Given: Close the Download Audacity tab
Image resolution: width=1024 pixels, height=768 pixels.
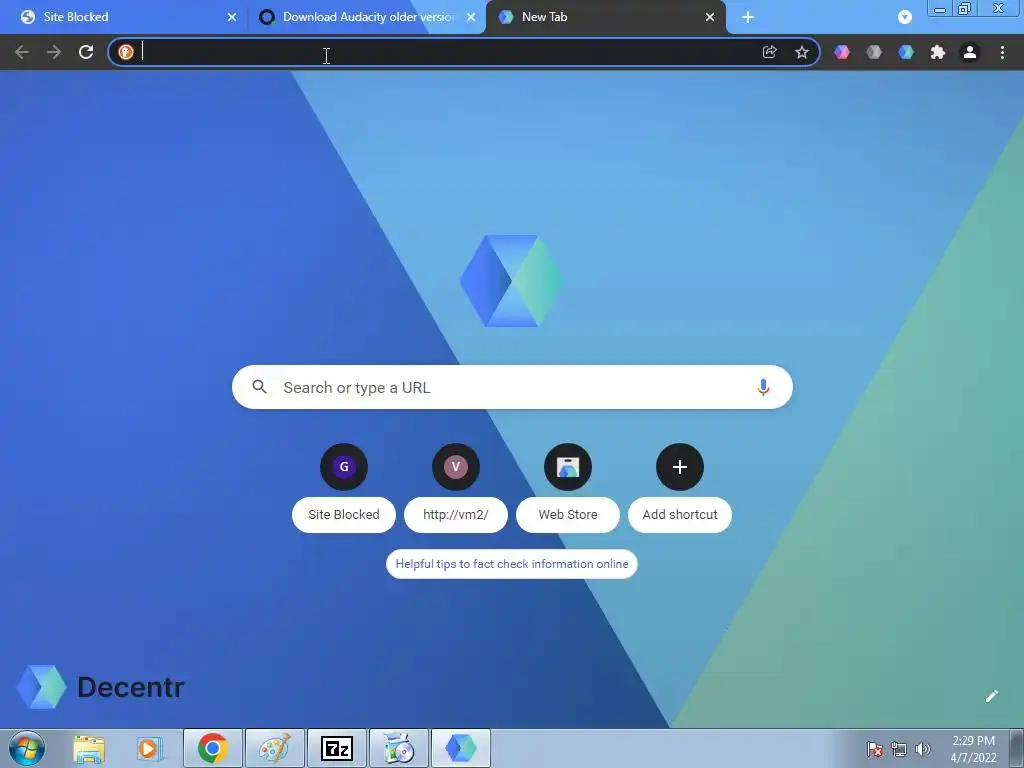Looking at the screenshot, I should click(471, 18).
